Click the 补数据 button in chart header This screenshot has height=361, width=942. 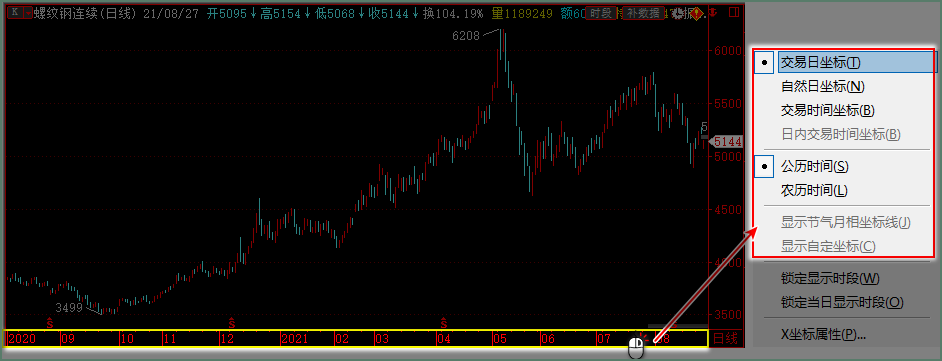tap(642, 13)
